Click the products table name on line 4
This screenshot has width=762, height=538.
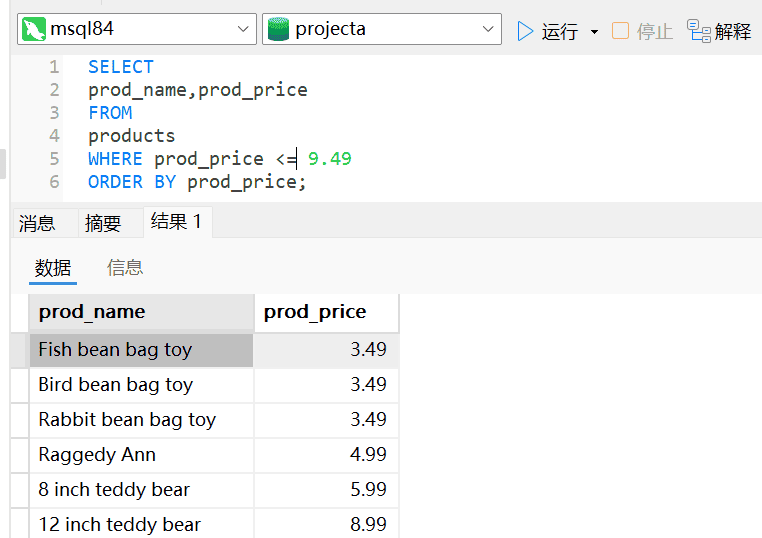[x=132, y=136]
